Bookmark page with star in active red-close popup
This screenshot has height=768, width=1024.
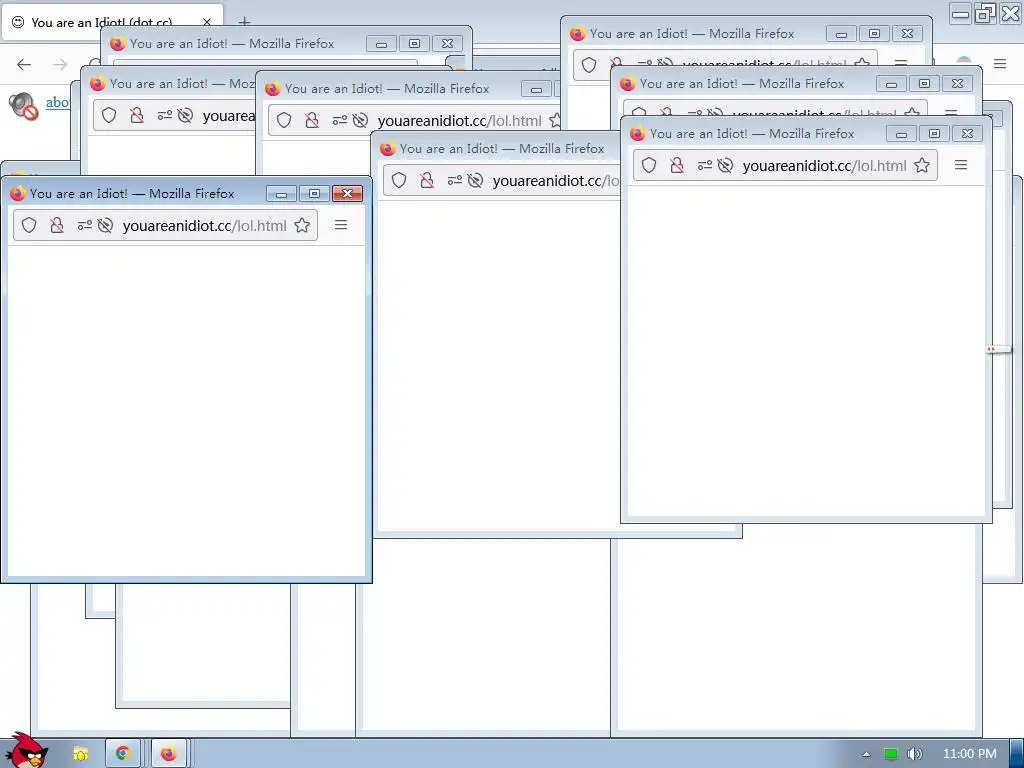pos(302,225)
